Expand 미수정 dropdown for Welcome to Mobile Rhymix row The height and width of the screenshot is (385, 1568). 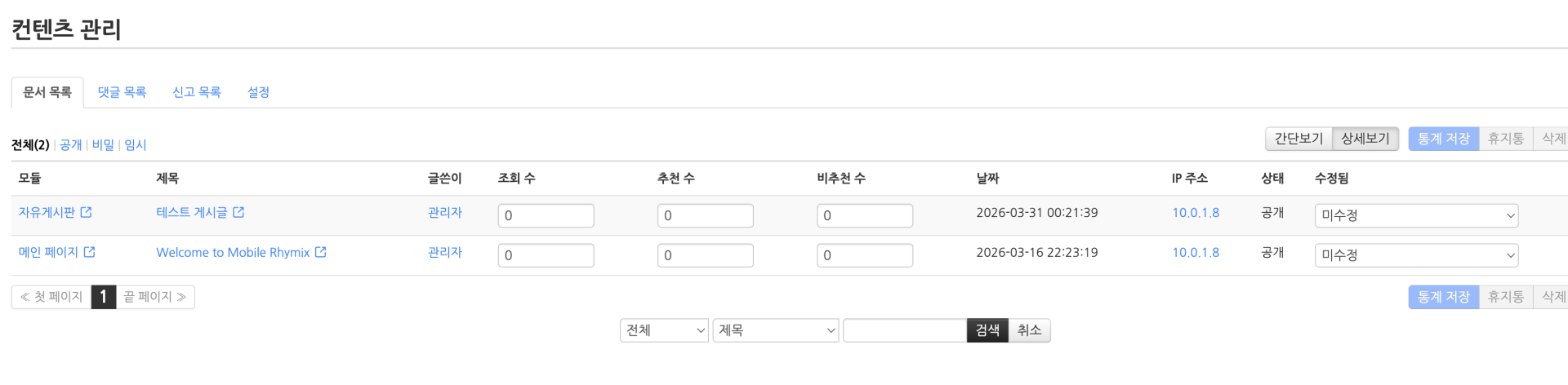click(x=1416, y=255)
